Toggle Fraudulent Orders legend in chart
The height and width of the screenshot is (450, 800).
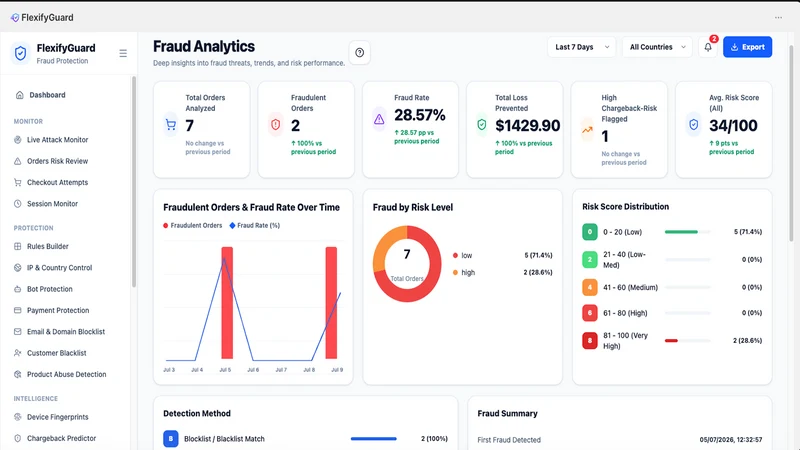192,226
